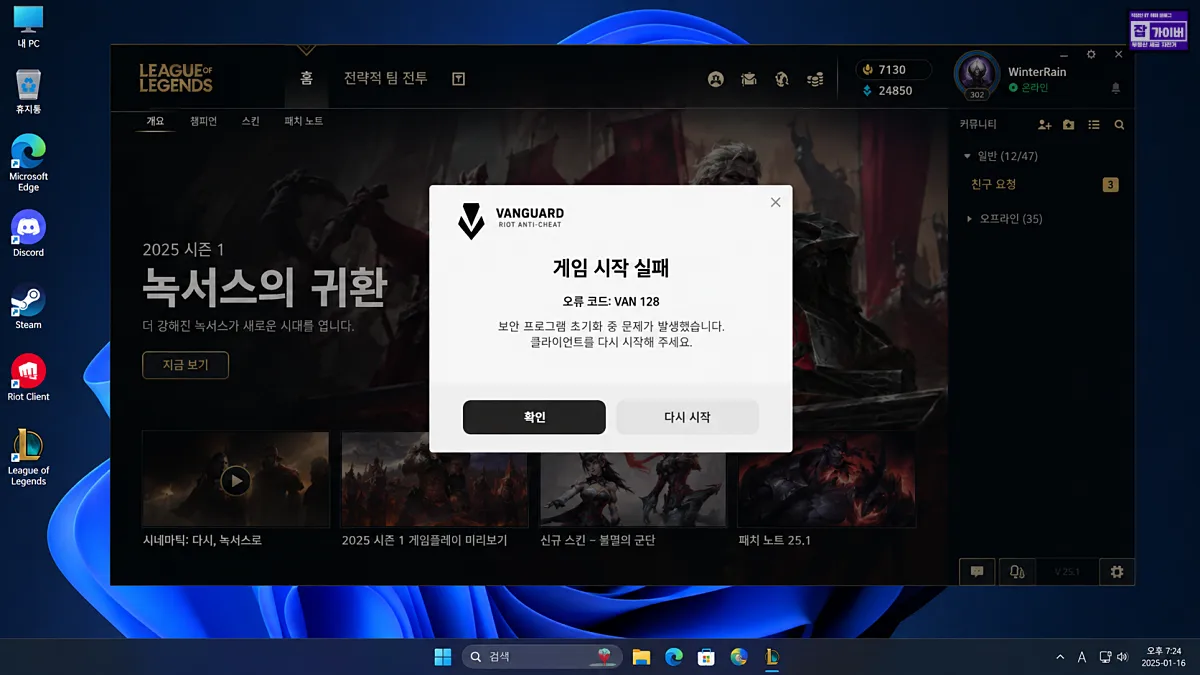Open the collection backpack icon
Image resolution: width=1200 pixels, height=675 pixels.
pyautogui.click(x=748, y=79)
